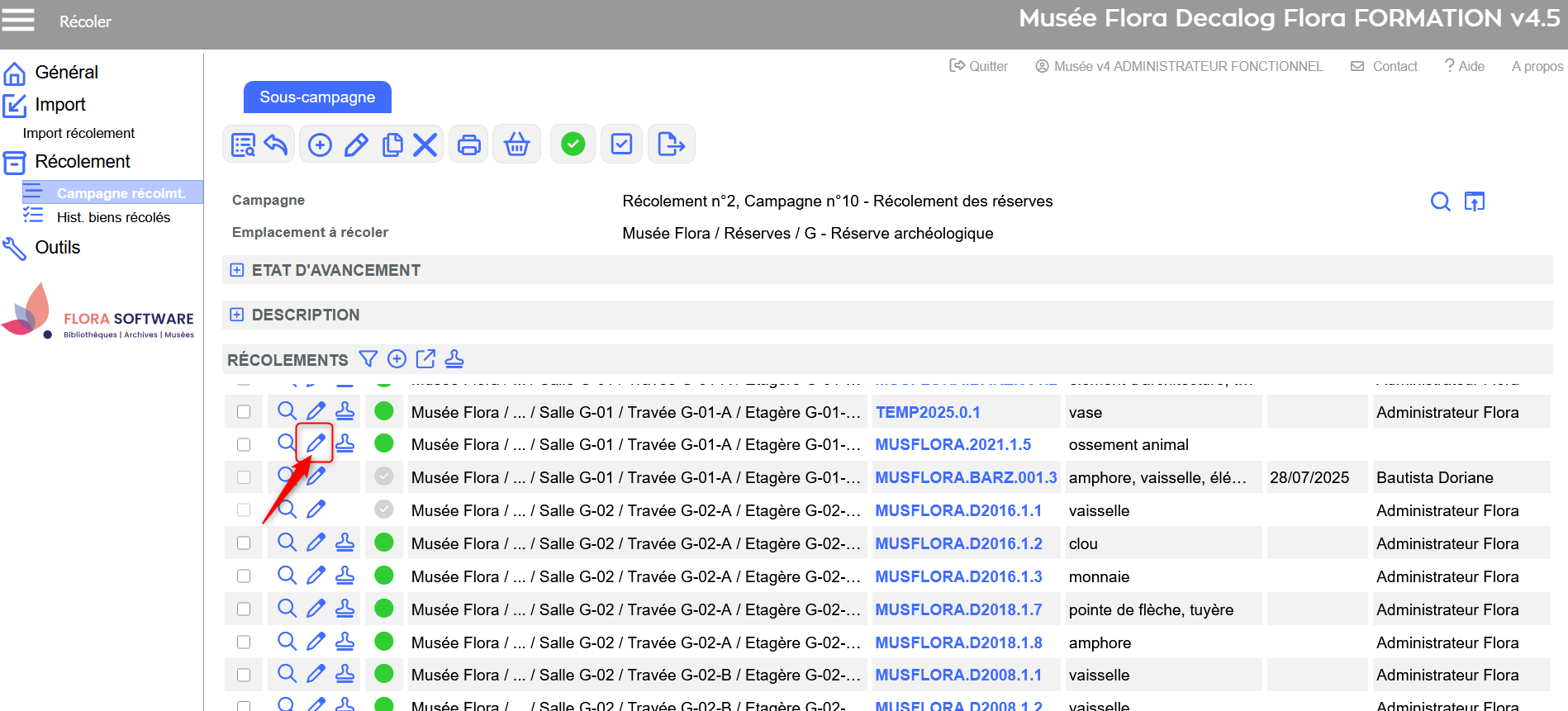Click the Quitter link
Screen dimensions: 1568x711
pyautogui.click(x=979, y=66)
